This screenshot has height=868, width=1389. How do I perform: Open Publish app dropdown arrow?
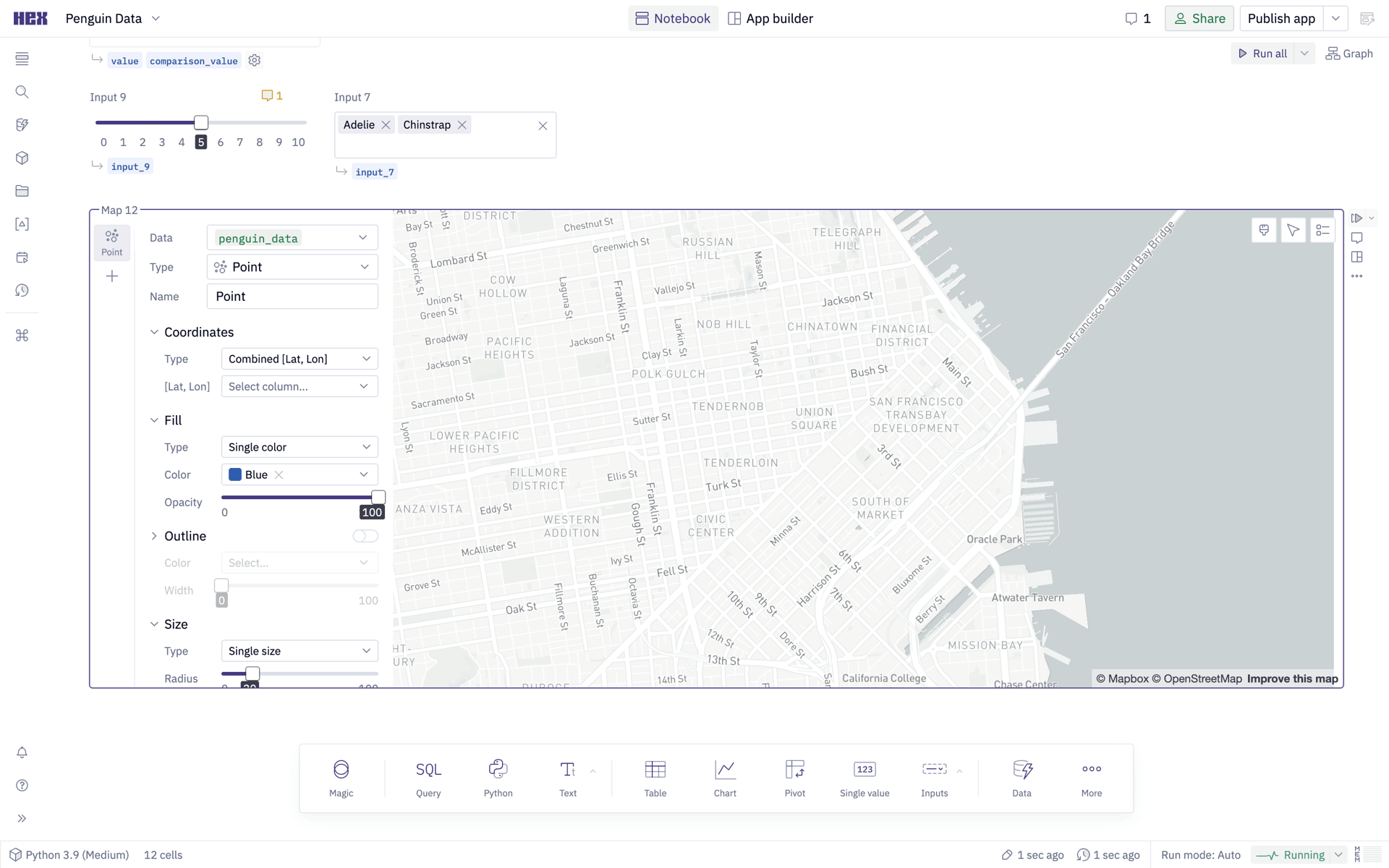1335,19
